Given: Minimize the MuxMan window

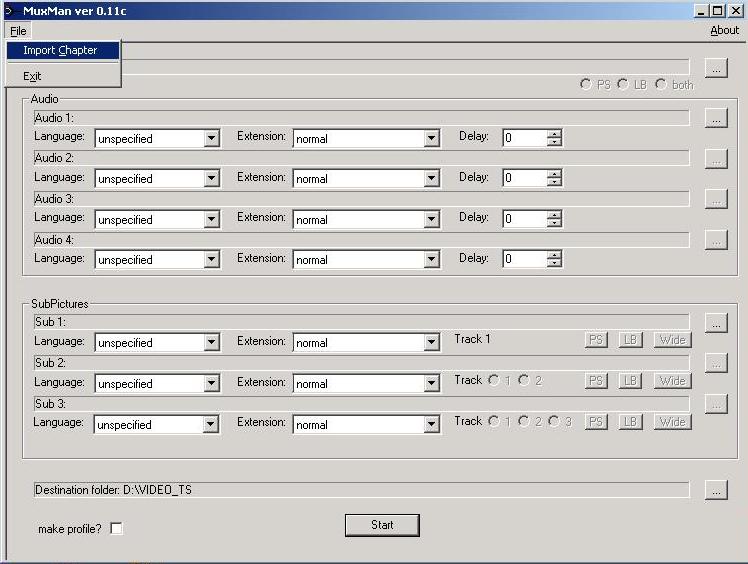Looking at the screenshot, I should click(x=701, y=11).
